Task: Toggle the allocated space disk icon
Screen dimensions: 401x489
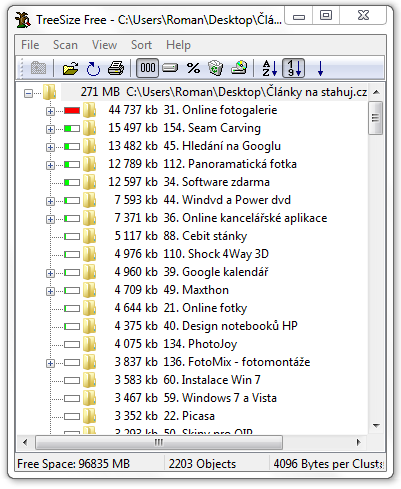Action: pos(170,68)
